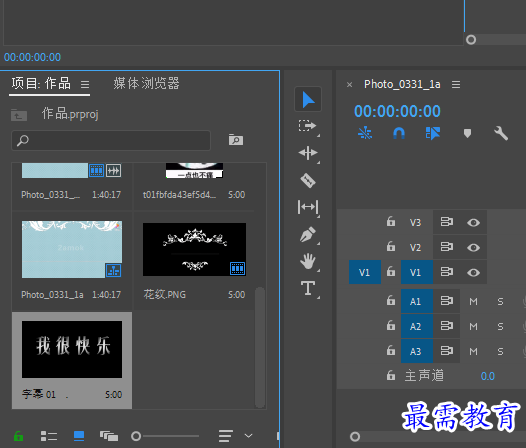Switch to the 项目: 作品 tab
The image size is (526, 448).
click(x=41, y=83)
